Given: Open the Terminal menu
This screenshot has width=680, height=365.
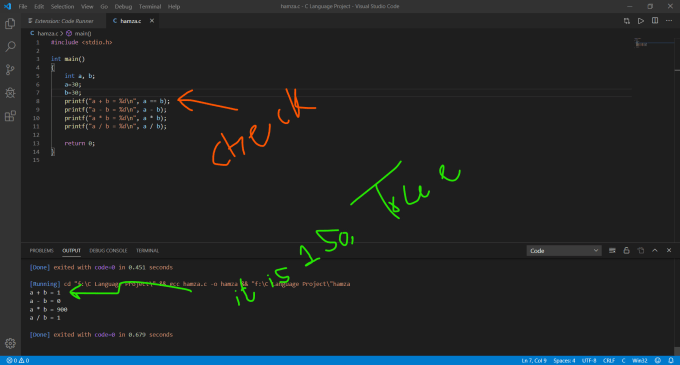Looking at the screenshot, I should pos(150,7).
